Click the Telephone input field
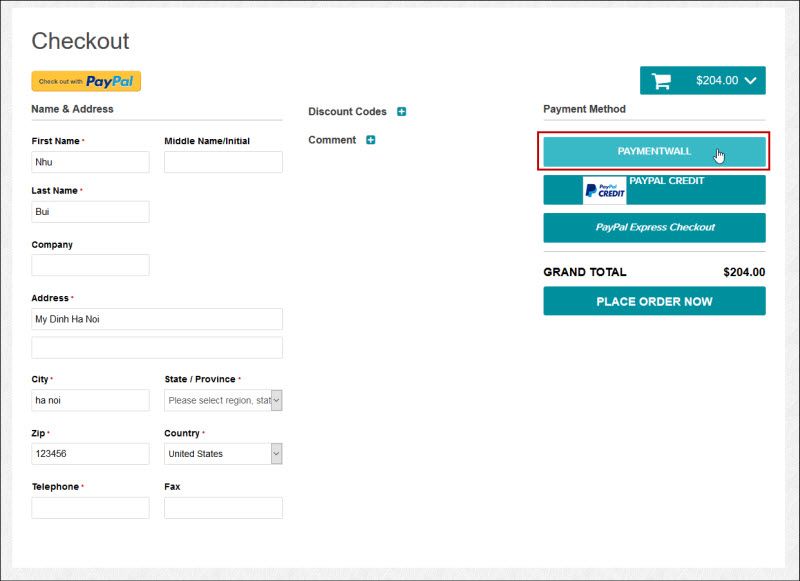 click(x=90, y=508)
